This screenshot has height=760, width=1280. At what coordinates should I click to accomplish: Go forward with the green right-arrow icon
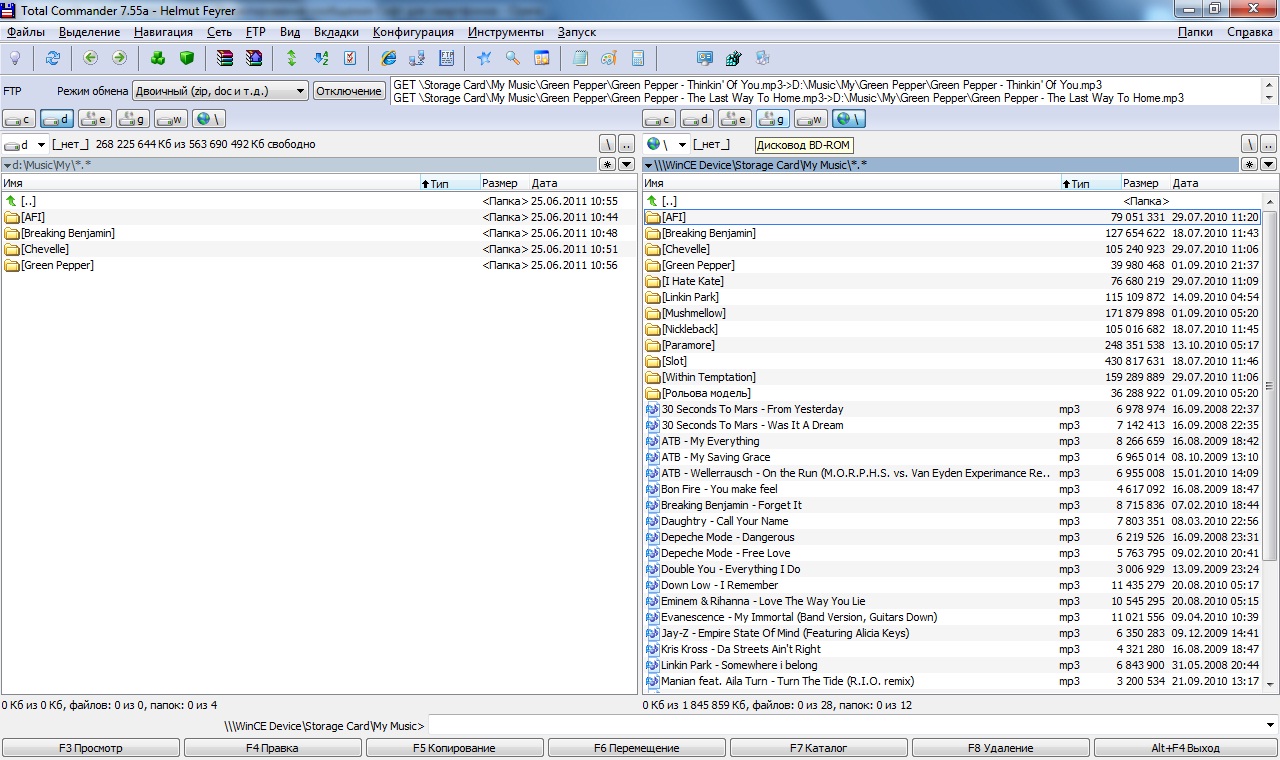pyautogui.click(x=119, y=58)
